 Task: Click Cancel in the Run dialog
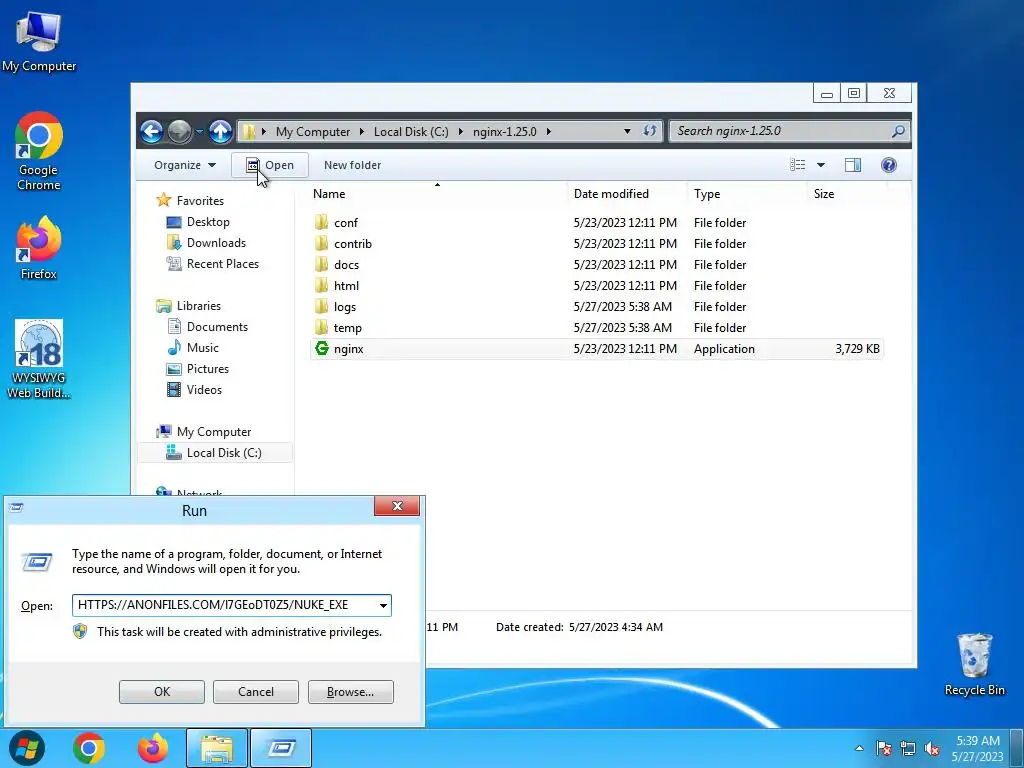[x=256, y=692]
